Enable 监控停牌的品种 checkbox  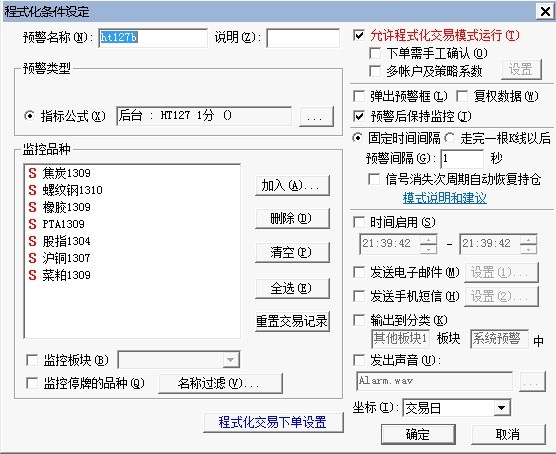tap(32, 383)
